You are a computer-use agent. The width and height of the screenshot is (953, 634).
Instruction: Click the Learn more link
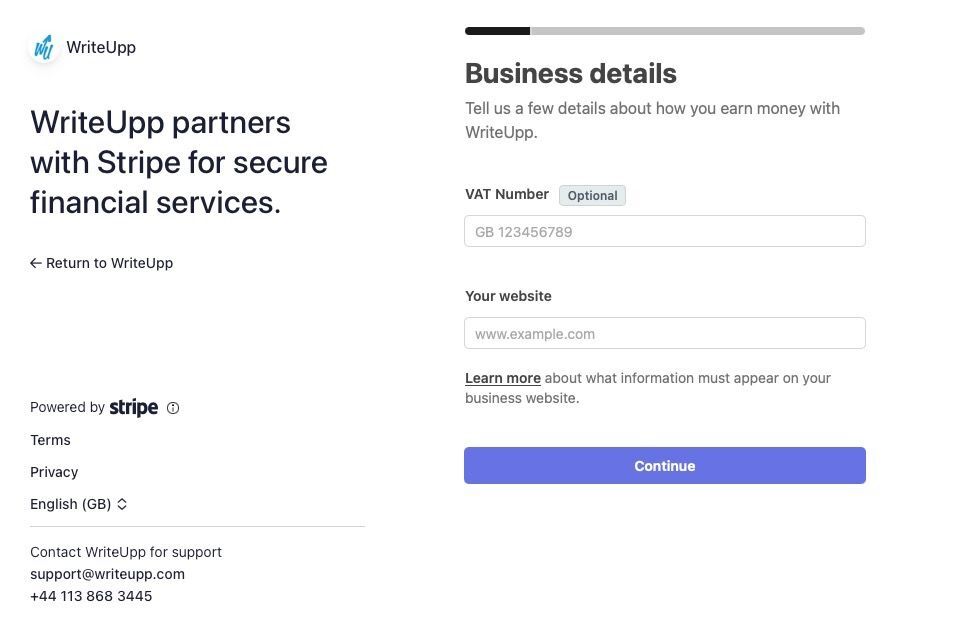(x=503, y=378)
